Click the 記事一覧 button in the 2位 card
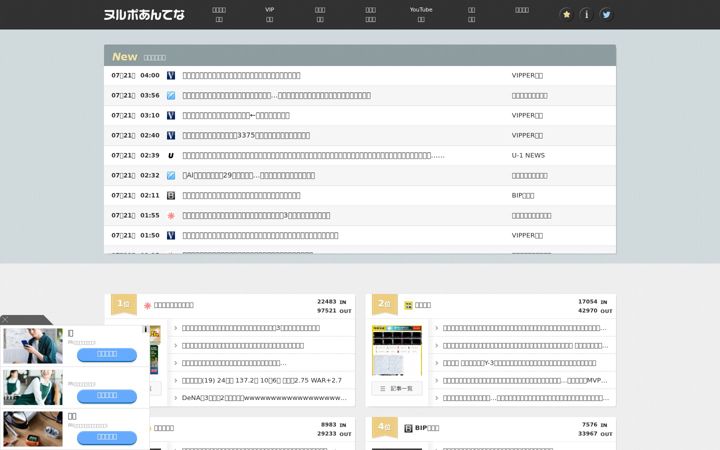This screenshot has height=450, width=720. [396, 388]
